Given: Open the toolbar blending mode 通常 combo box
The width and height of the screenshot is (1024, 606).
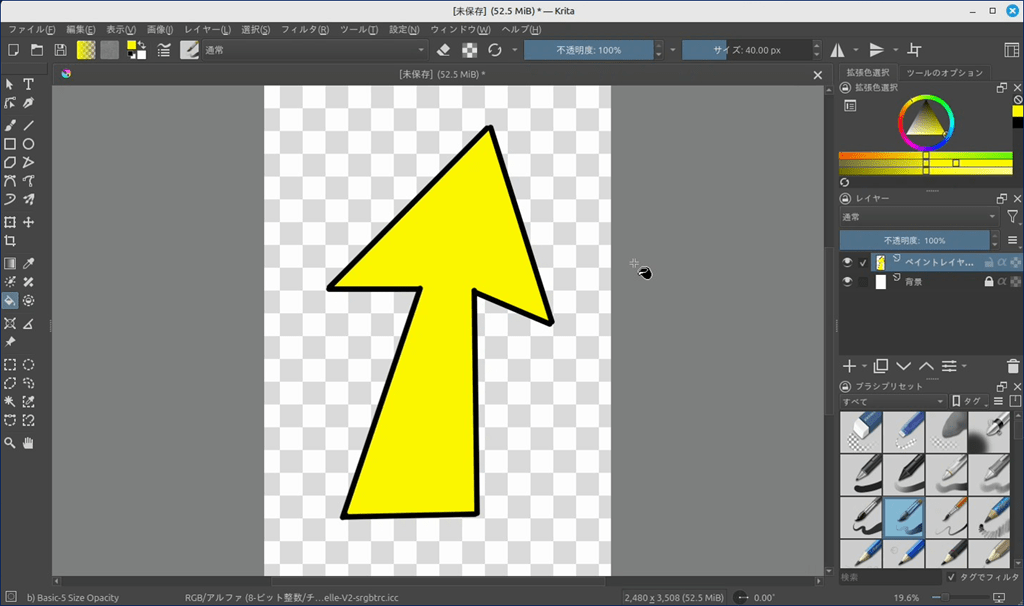Looking at the screenshot, I should tap(315, 50).
